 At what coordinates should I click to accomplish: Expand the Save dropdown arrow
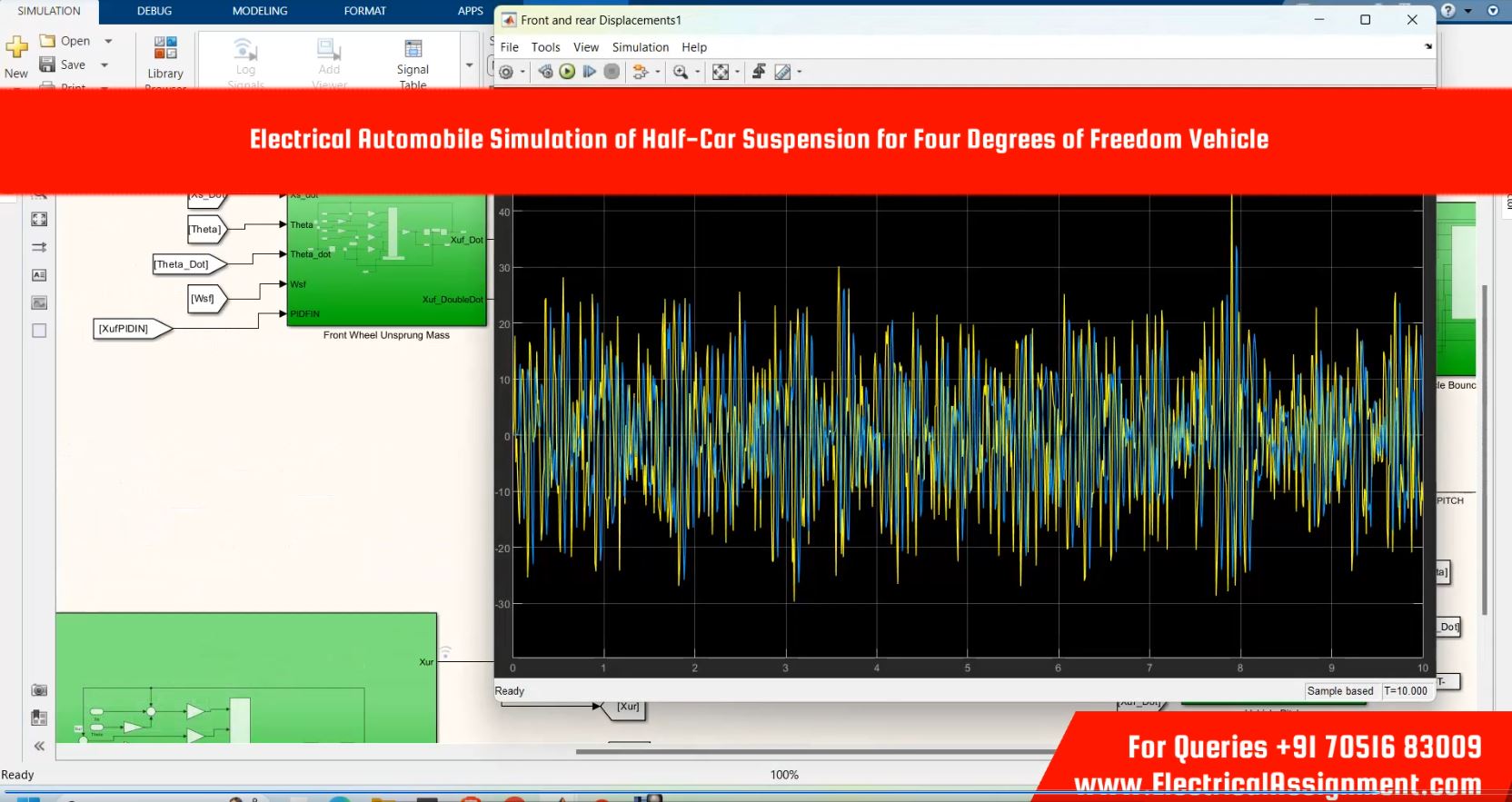click(104, 64)
